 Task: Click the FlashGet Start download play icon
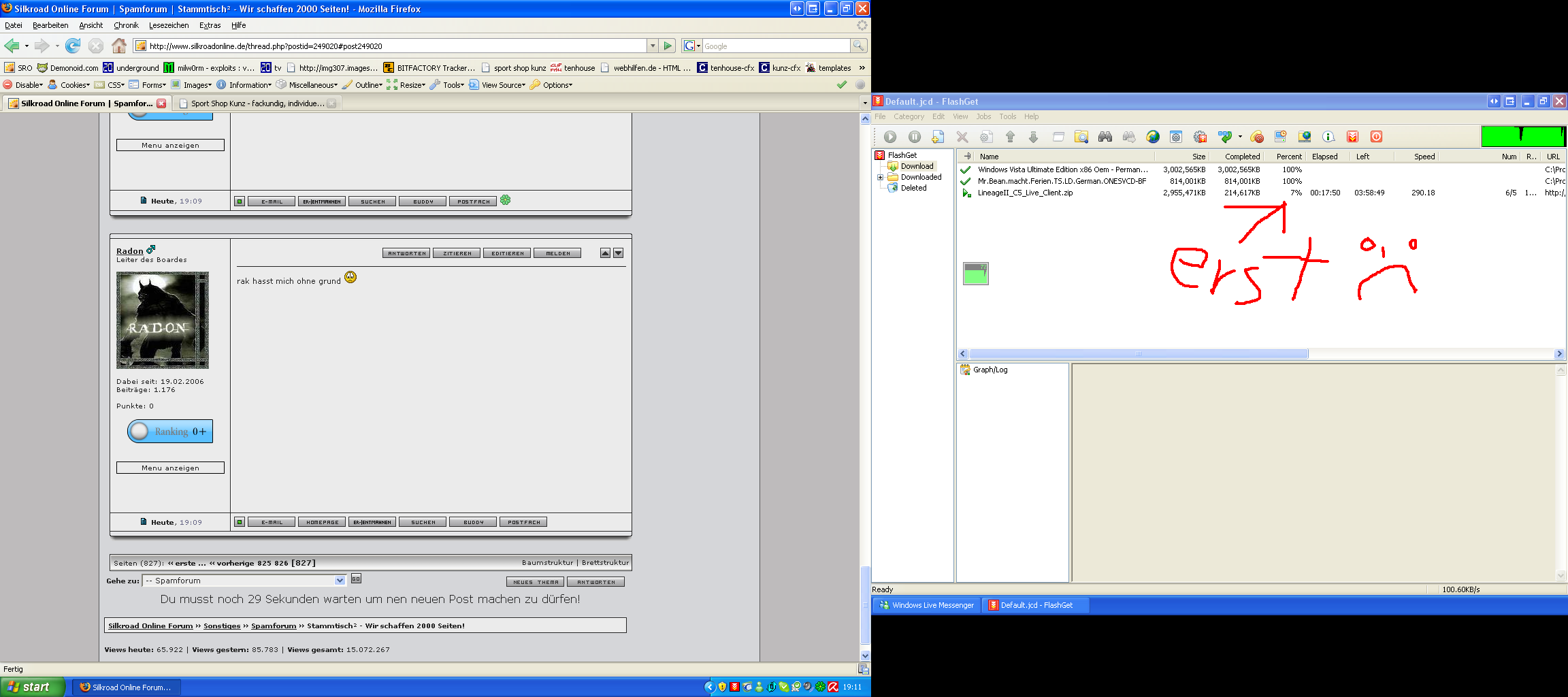[890, 137]
